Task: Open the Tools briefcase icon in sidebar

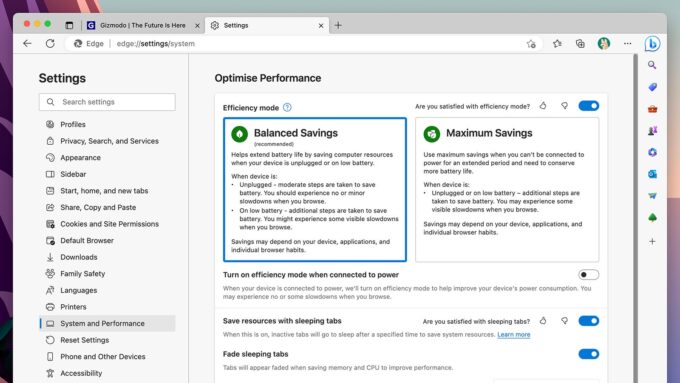Action: click(x=652, y=108)
